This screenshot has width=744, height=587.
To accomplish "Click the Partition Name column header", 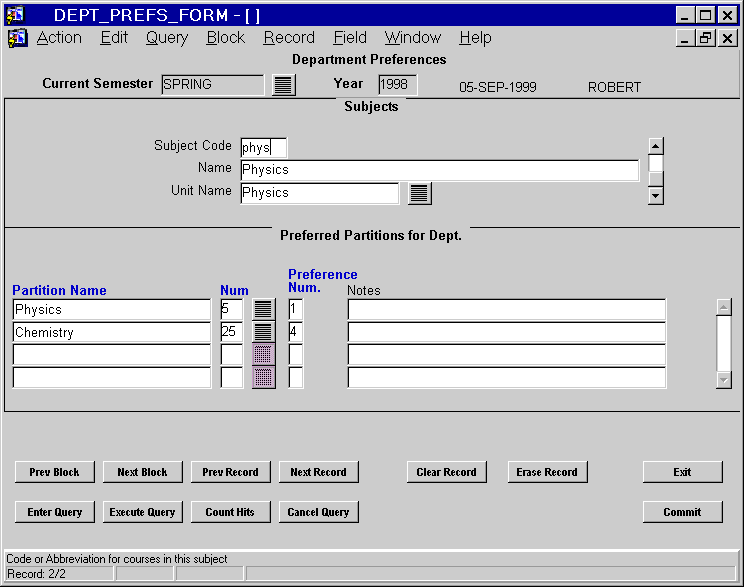I will click(59, 290).
